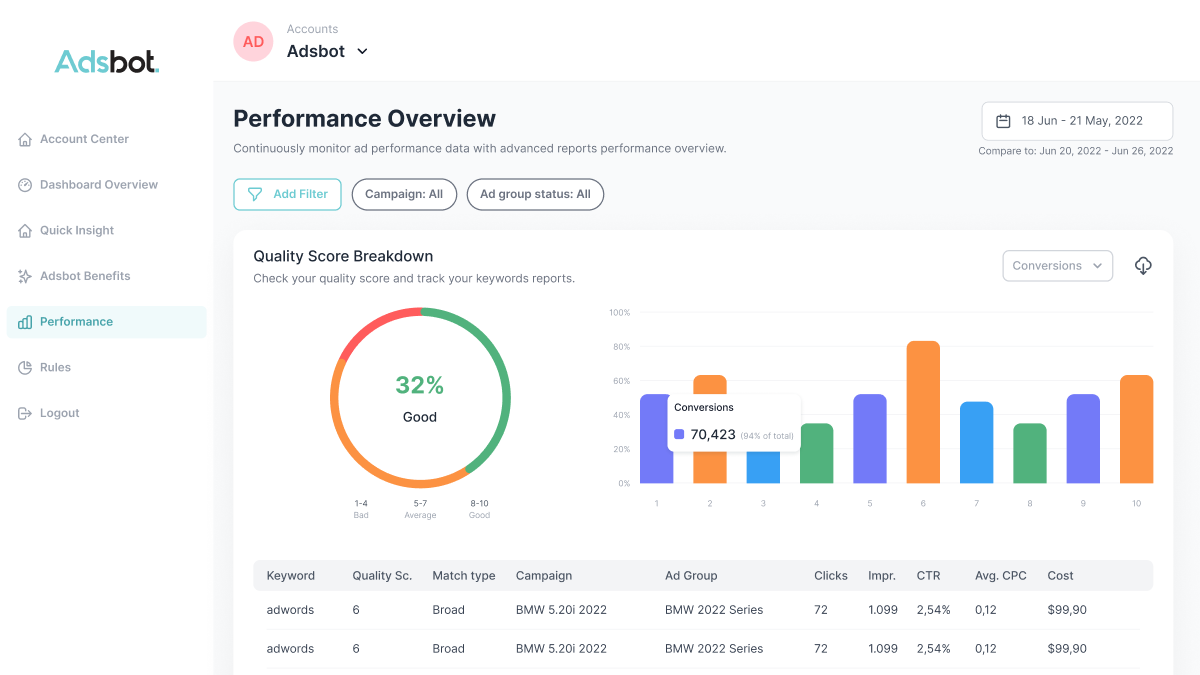
Task: Click the Ad group status: All filter
Action: click(x=535, y=194)
